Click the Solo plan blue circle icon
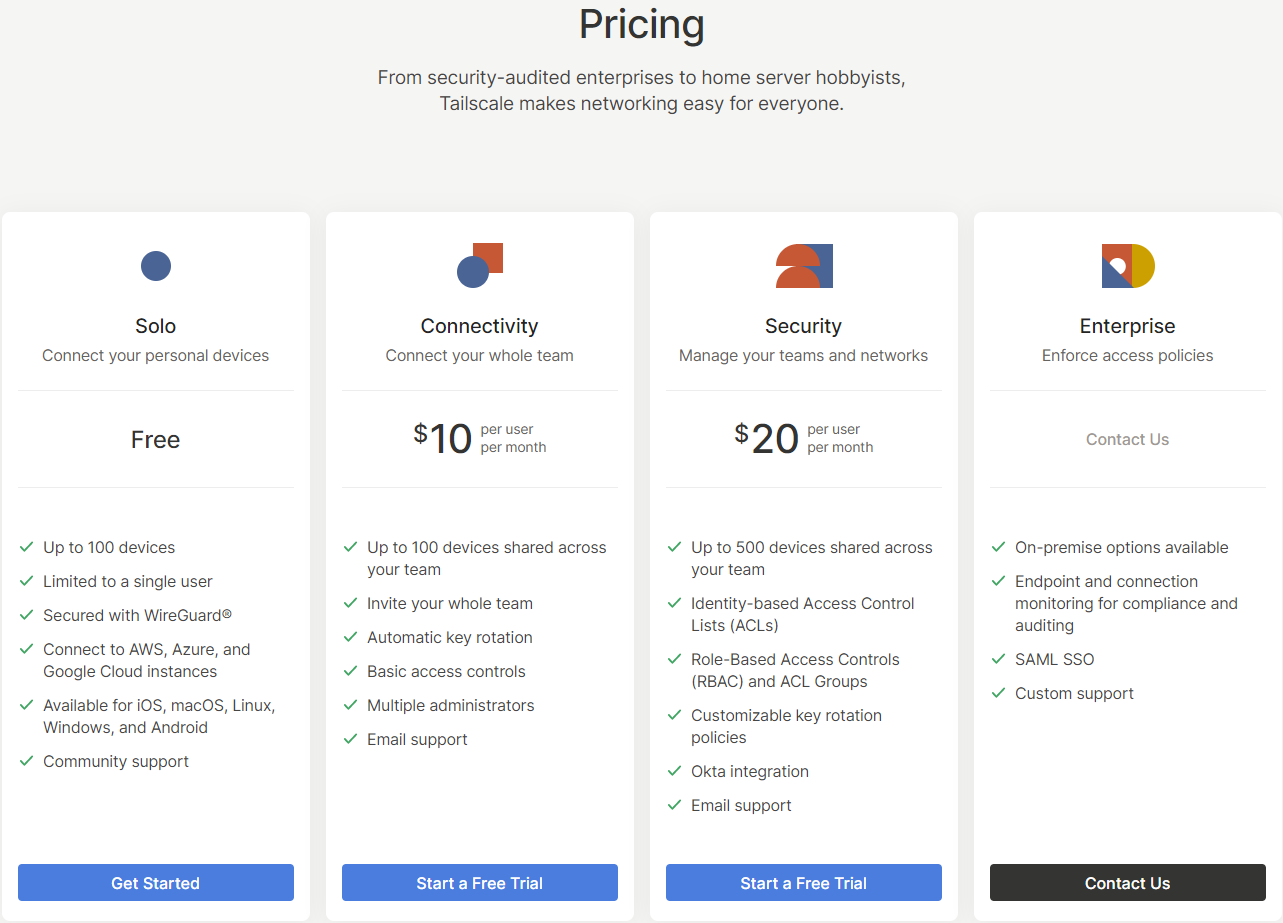 click(x=156, y=266)
